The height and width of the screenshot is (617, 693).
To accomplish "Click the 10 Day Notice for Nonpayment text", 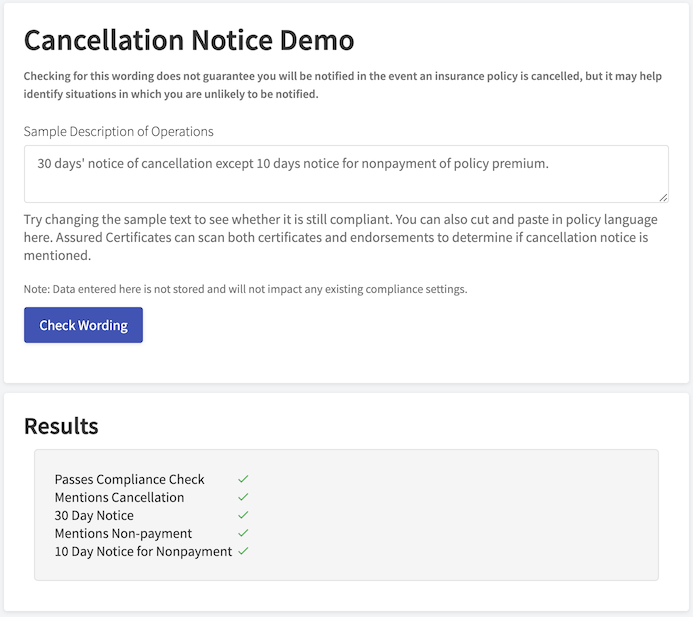I will coord(143,552).
